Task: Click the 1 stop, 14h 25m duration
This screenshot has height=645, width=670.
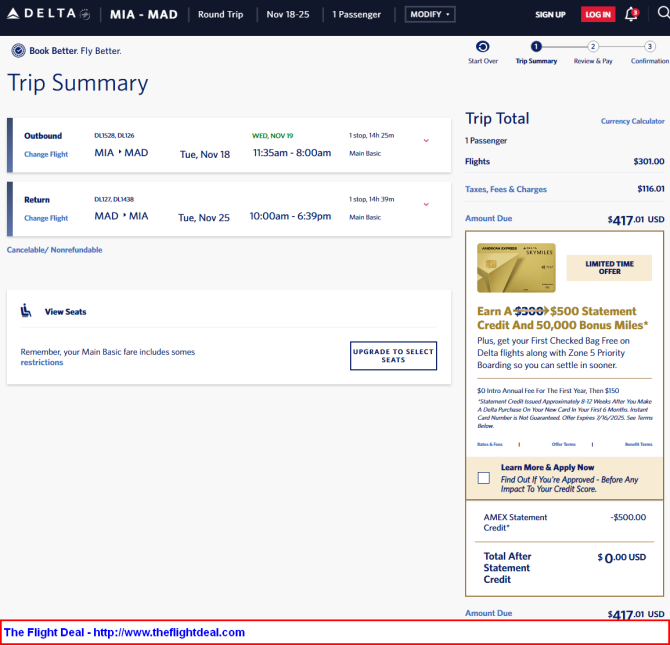Action: coord(372,135)
